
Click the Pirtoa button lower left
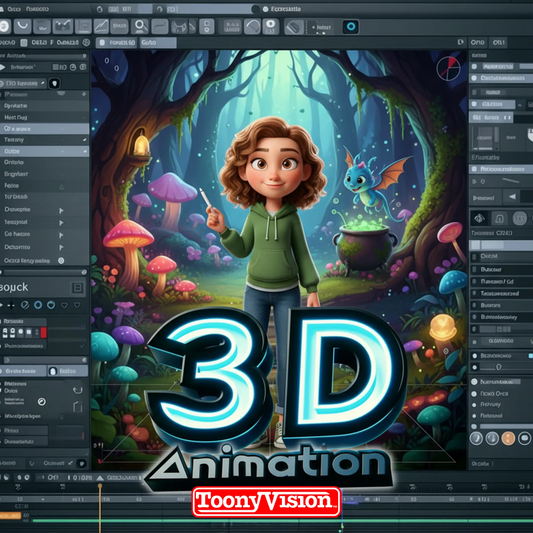tap(24, 431)
